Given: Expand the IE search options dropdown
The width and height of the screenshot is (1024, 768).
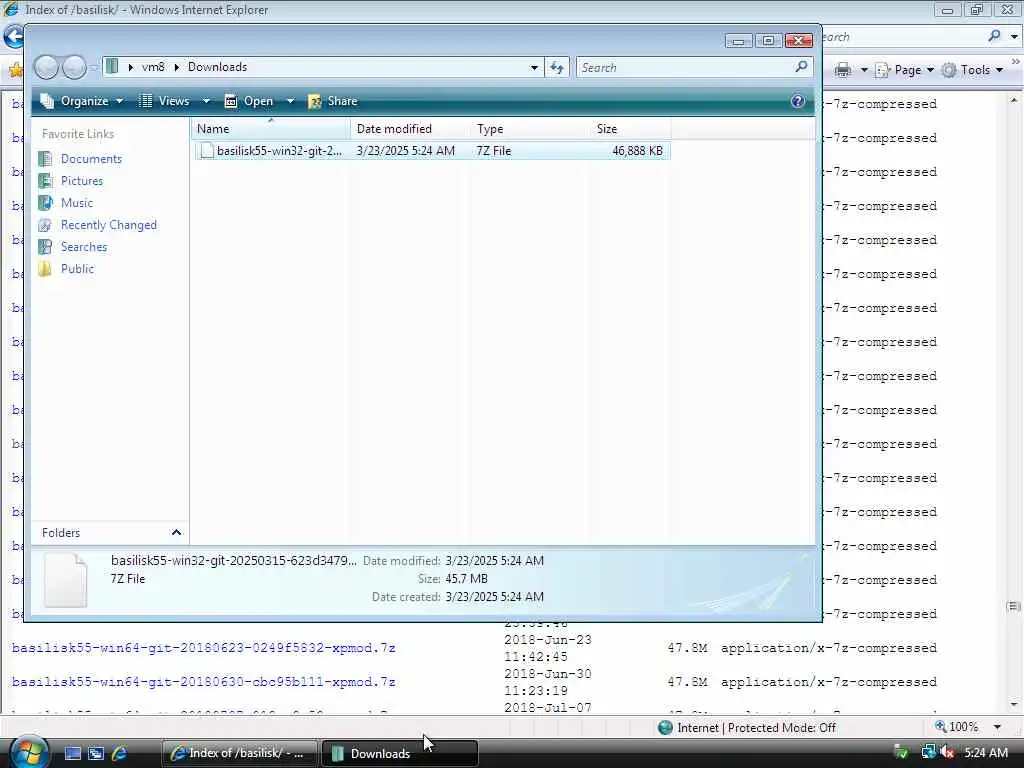Looking at the screenshot, I should click(x=1014, y=37).
